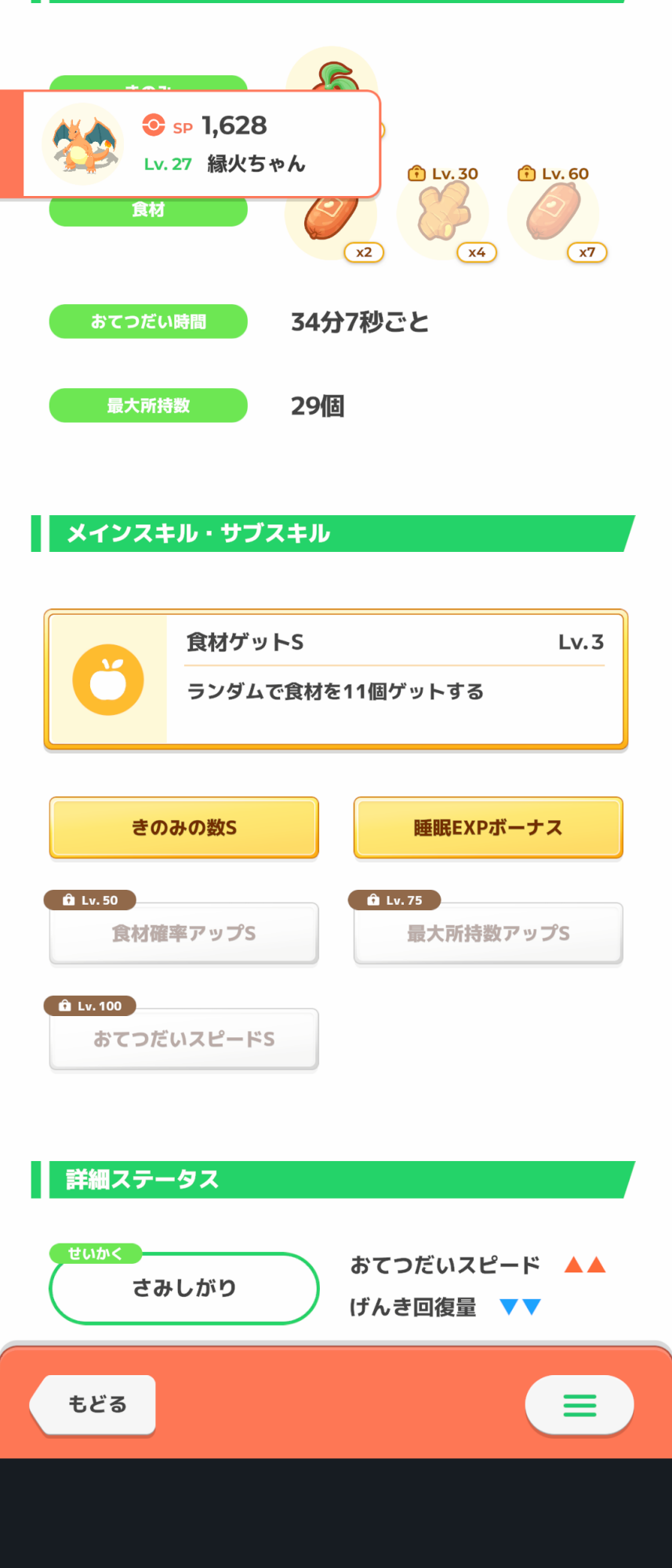
Task: Tap the orange apple main skill icon
Action: coord(108,679)
